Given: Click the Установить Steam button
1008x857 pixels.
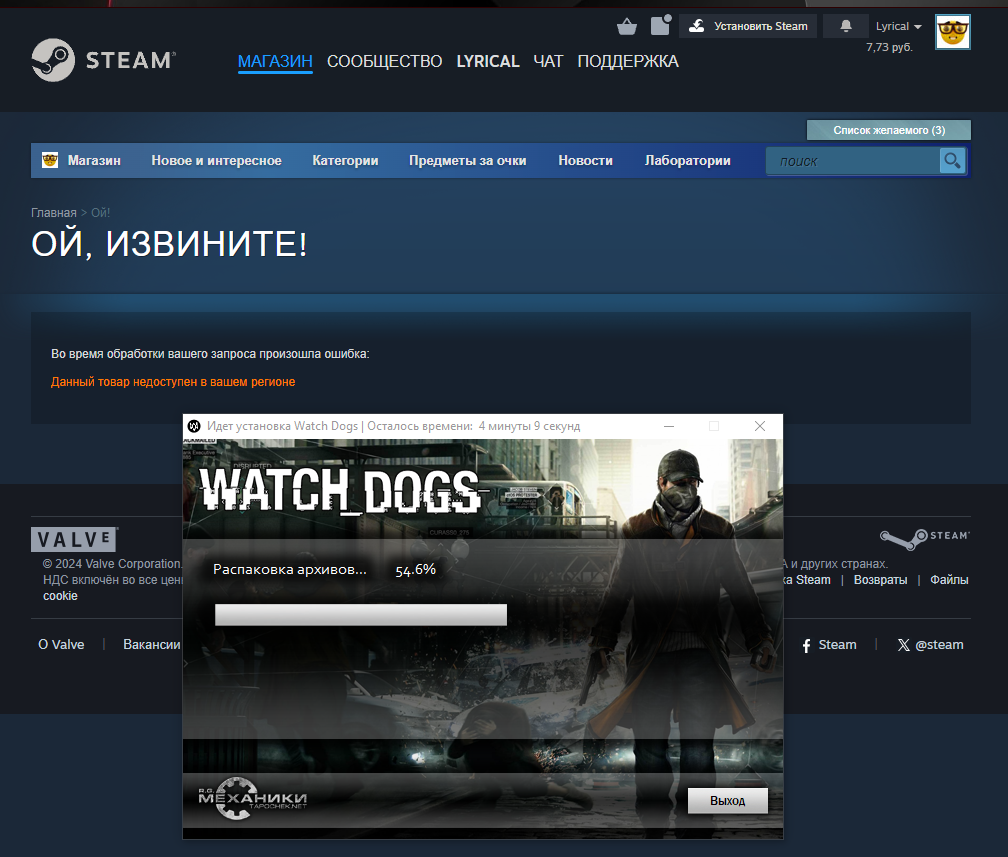Looking at the screenshot, I should pyautogui.click(x=748, y=26).
